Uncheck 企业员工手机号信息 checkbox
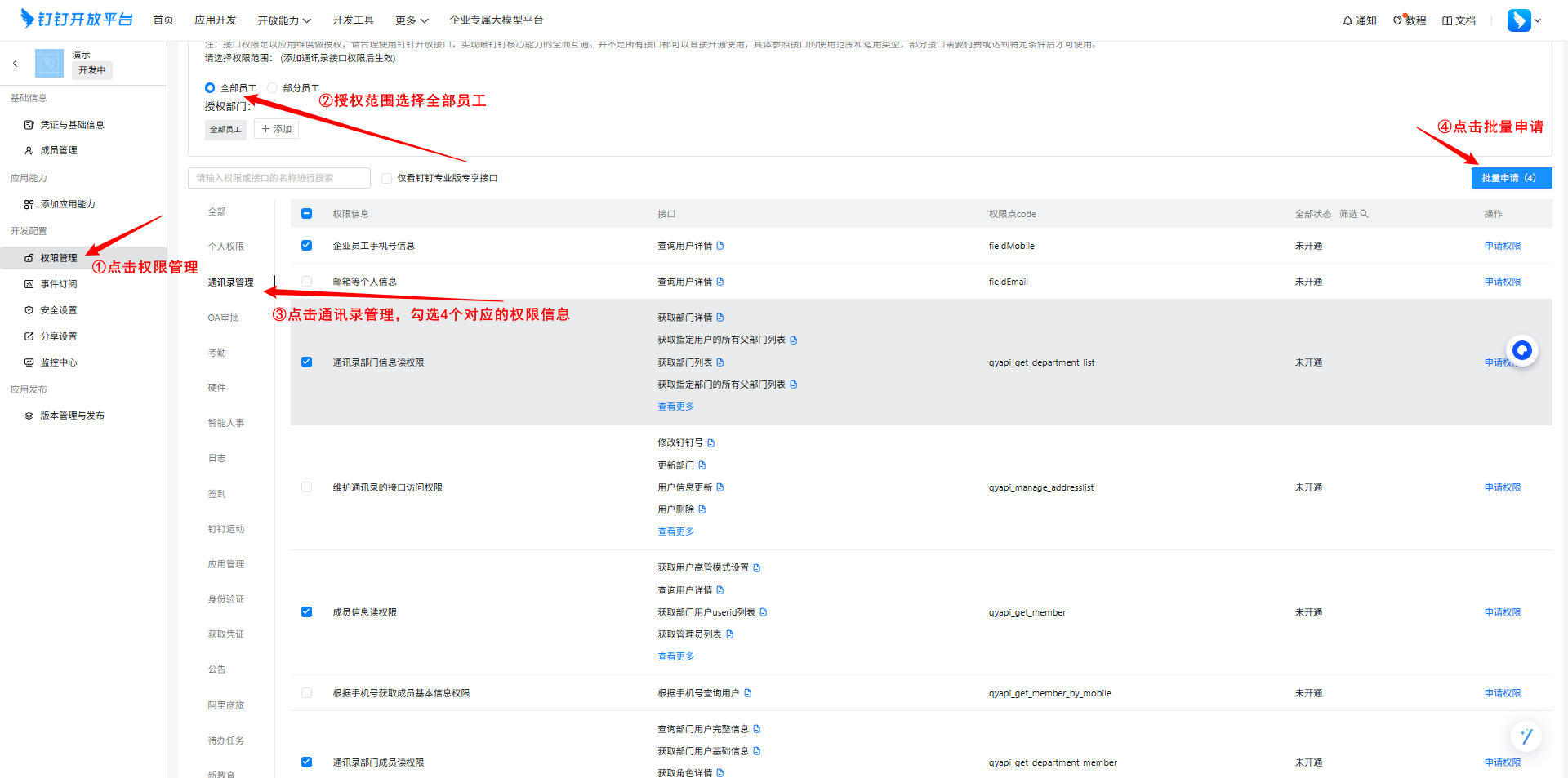 click(x=306, y=246)
